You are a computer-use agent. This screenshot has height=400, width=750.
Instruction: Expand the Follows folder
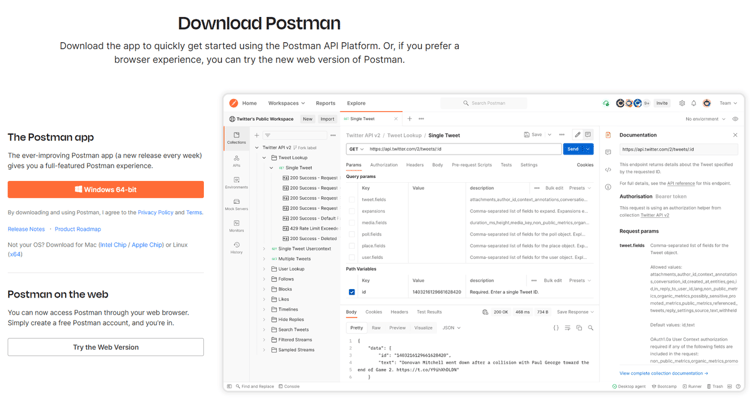(264, 279)
